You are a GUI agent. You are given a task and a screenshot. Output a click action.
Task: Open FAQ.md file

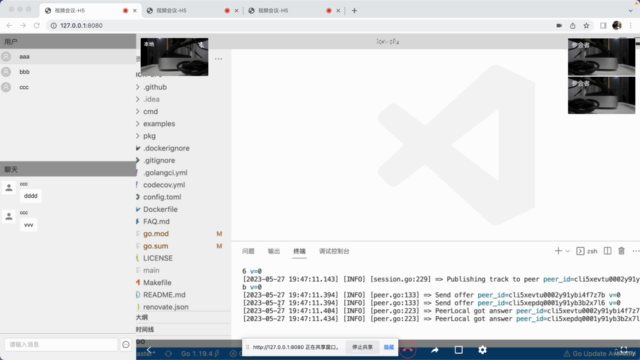coord(156,222)
